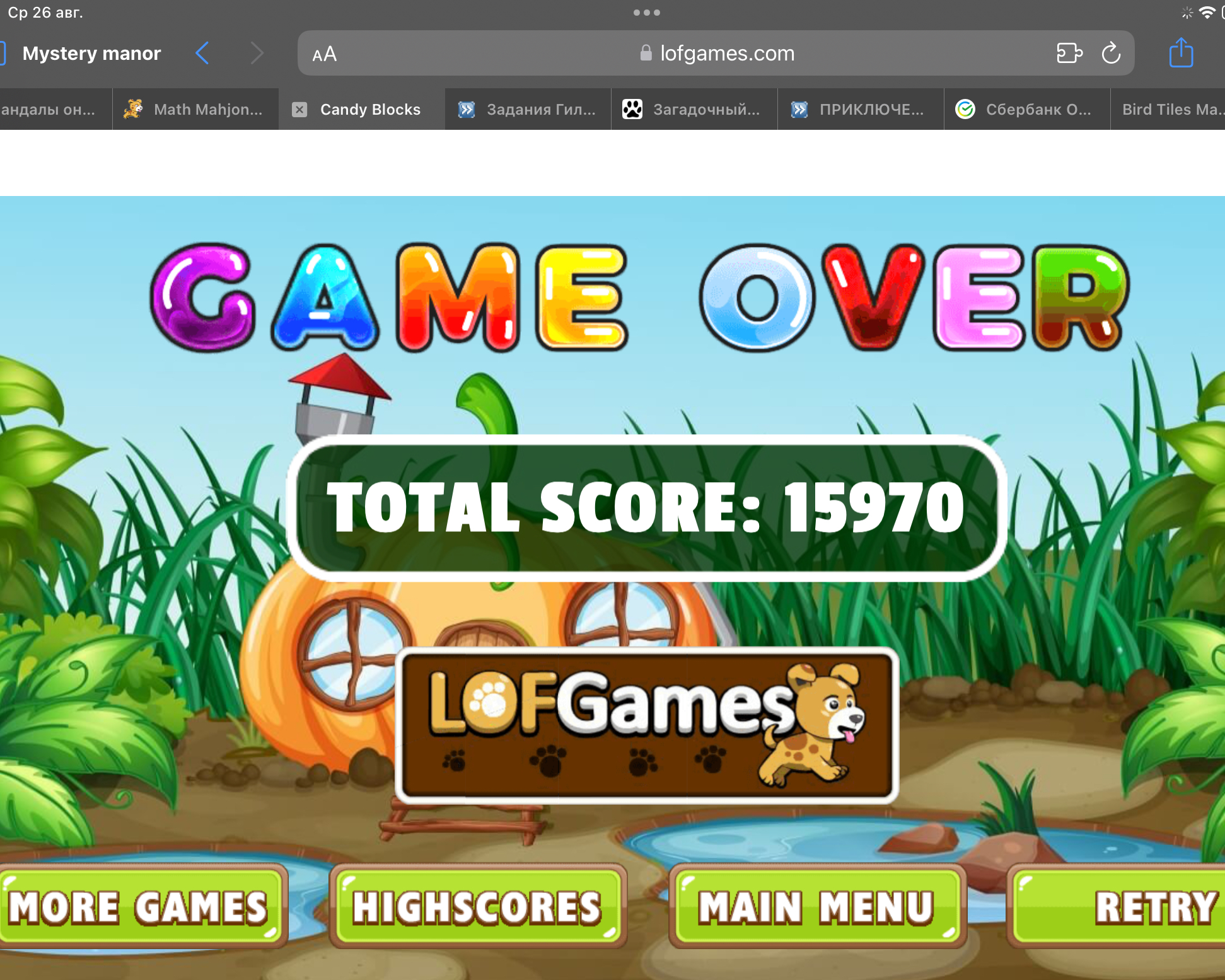The width and height of the screenshot is (1225, 980).
Task: Click the extensions puzzle icon in address bar
Action: click(x=1069, y=54)
